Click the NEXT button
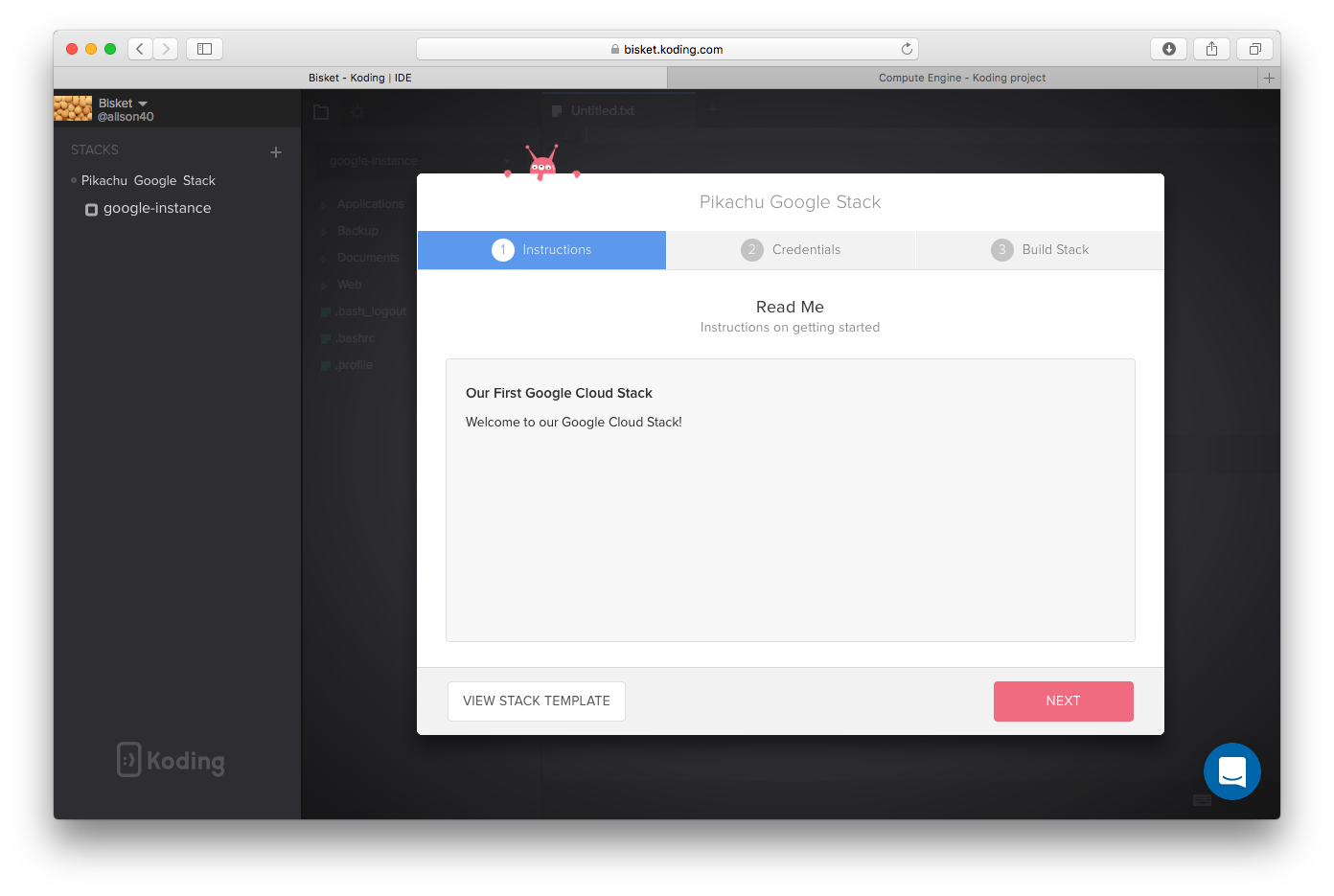 1064,701
